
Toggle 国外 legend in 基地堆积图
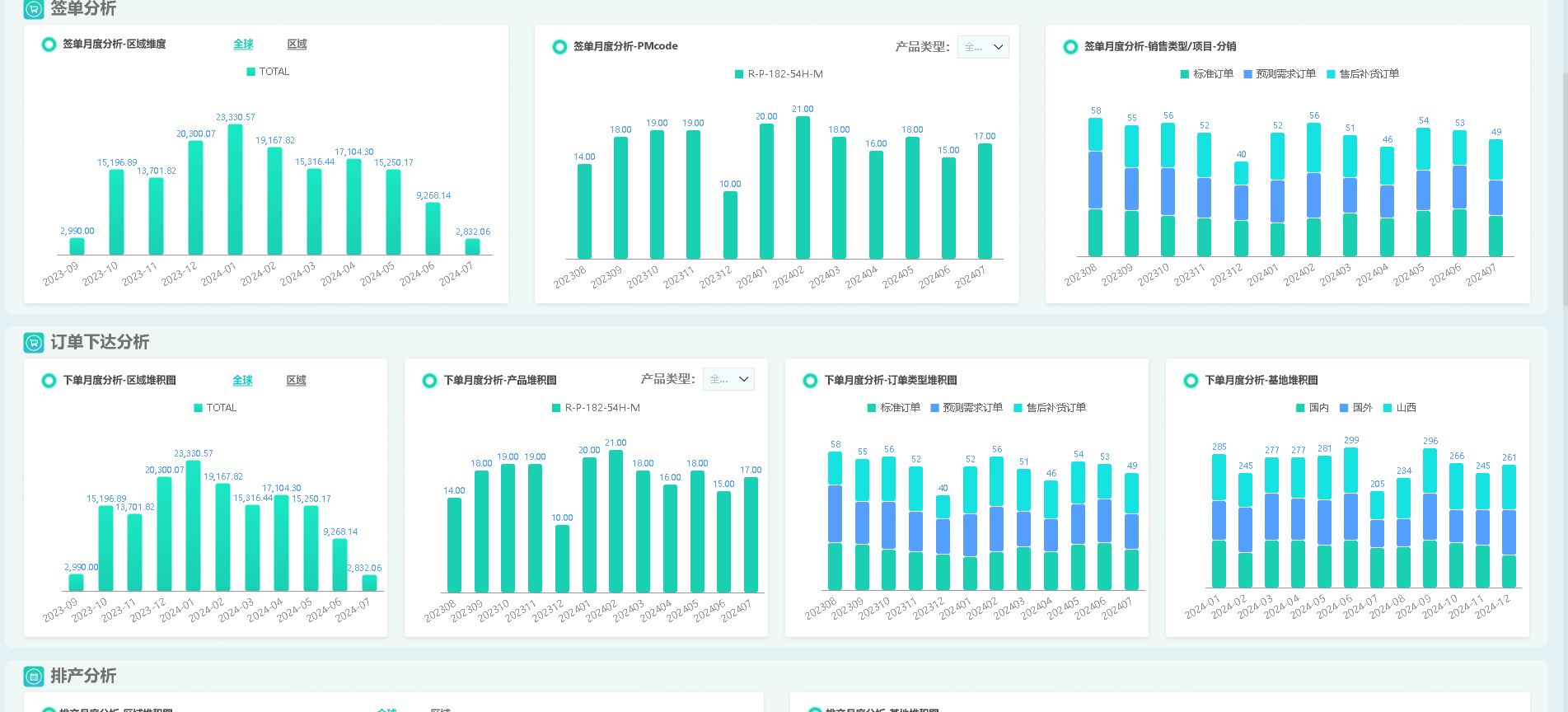click(x=1356, y=408)
